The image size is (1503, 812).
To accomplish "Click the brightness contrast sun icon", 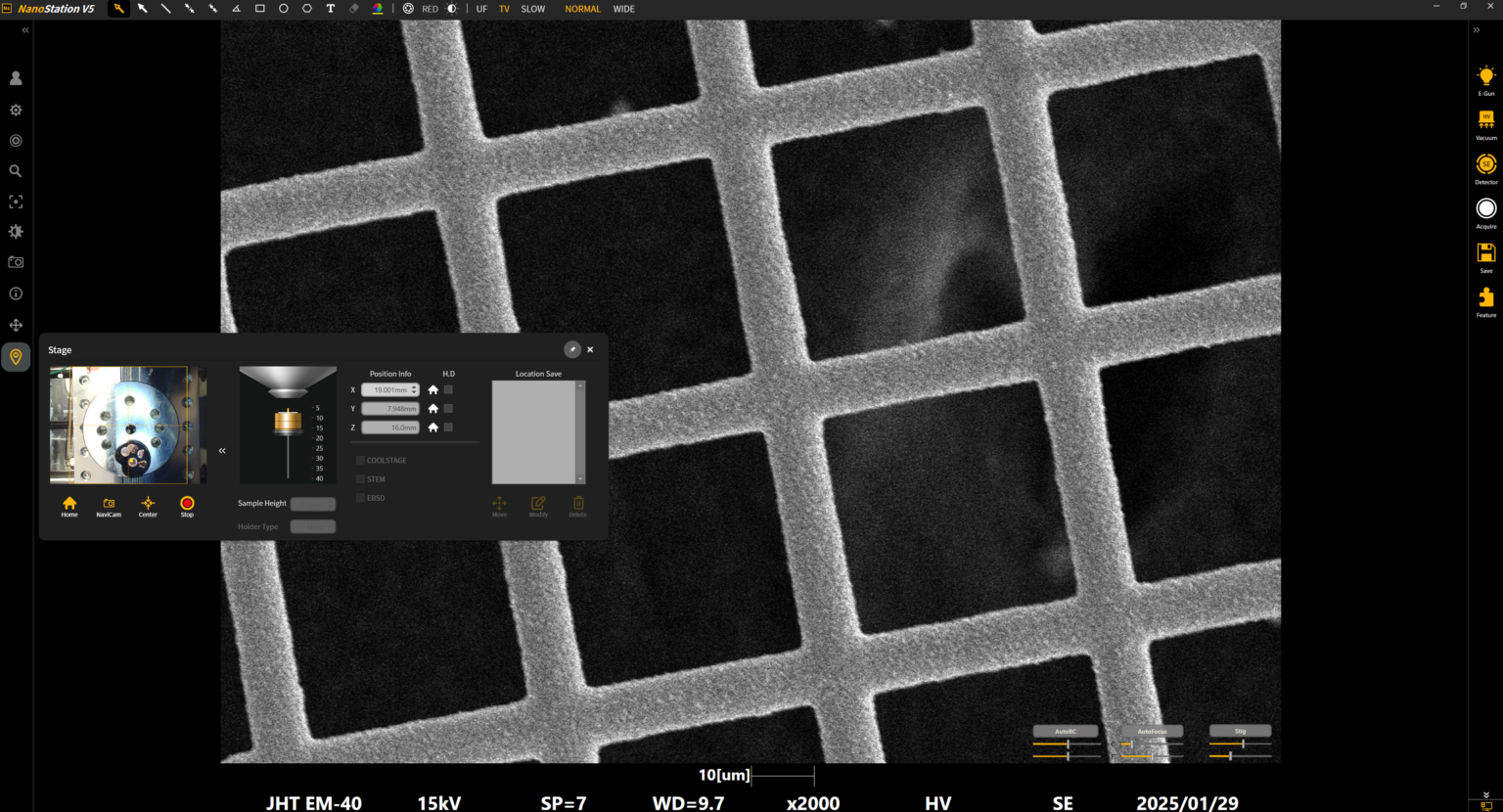I will click(x=452, y=9).
